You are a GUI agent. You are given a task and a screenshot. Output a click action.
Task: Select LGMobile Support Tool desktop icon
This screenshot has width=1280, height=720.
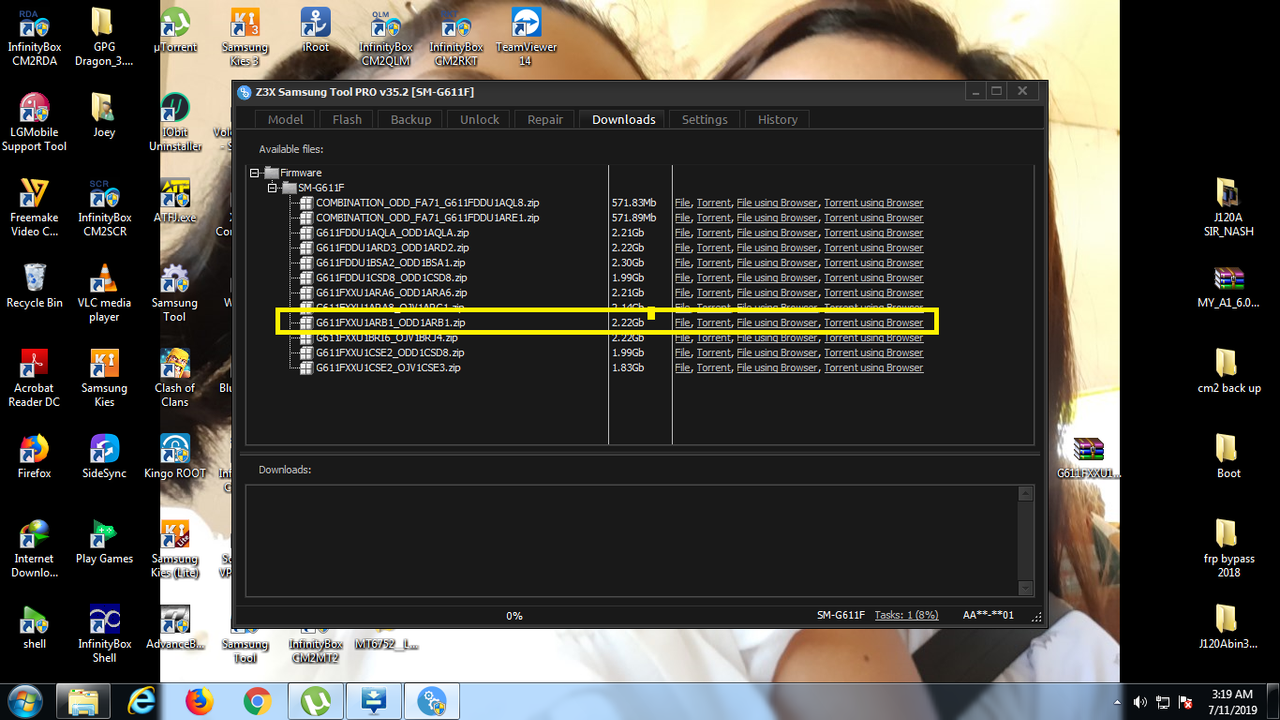[x=34, y=123]
